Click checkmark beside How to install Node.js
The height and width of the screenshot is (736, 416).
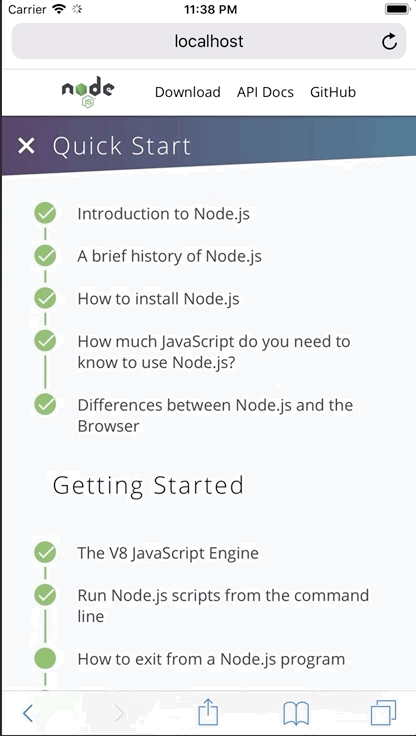click(45, 299)
